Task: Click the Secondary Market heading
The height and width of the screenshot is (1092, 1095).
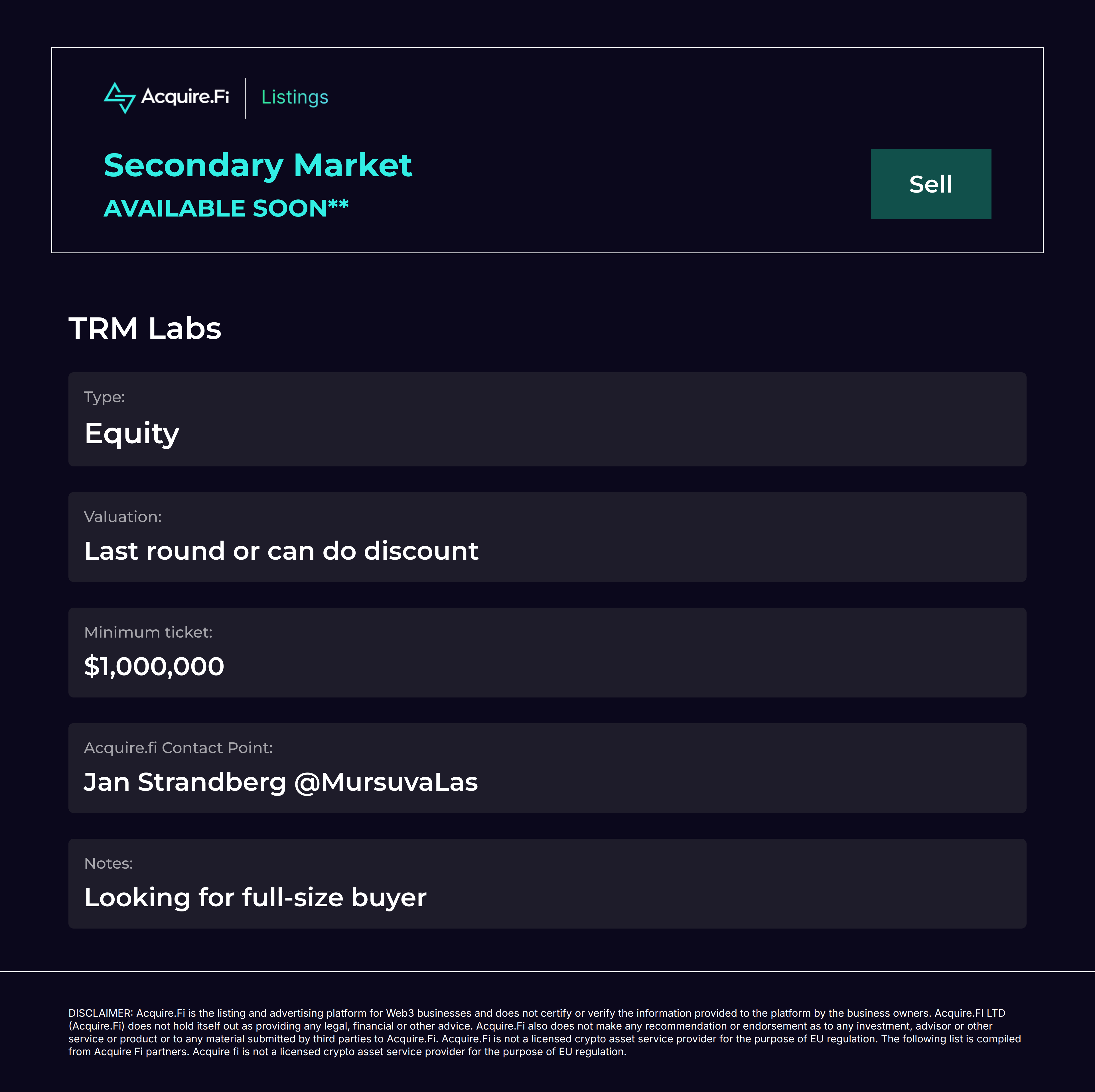Action: point(257,165)
